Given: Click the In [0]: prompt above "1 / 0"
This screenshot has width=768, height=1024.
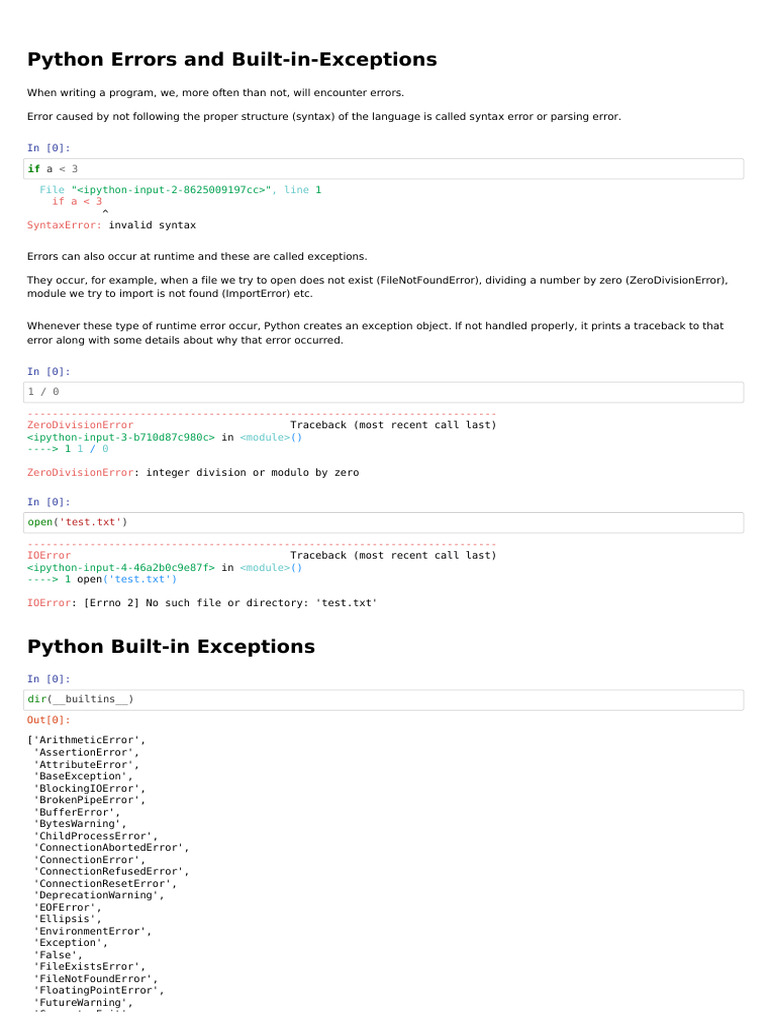Looking at the screenshot, I should pyautogui.click(x=49, y=371).
